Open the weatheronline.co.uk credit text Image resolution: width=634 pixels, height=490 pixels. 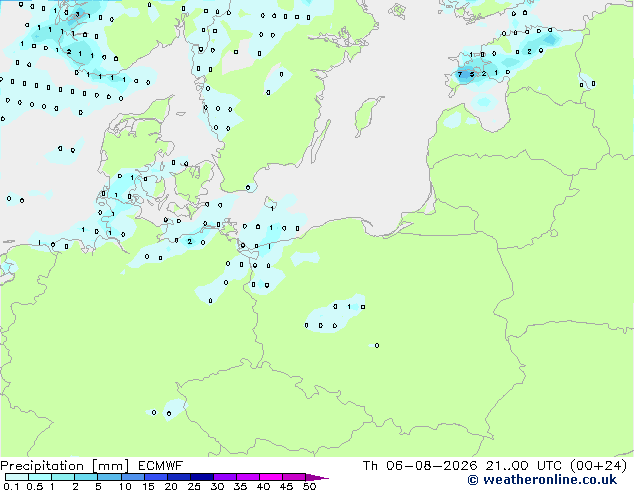[x=542, y=480]
